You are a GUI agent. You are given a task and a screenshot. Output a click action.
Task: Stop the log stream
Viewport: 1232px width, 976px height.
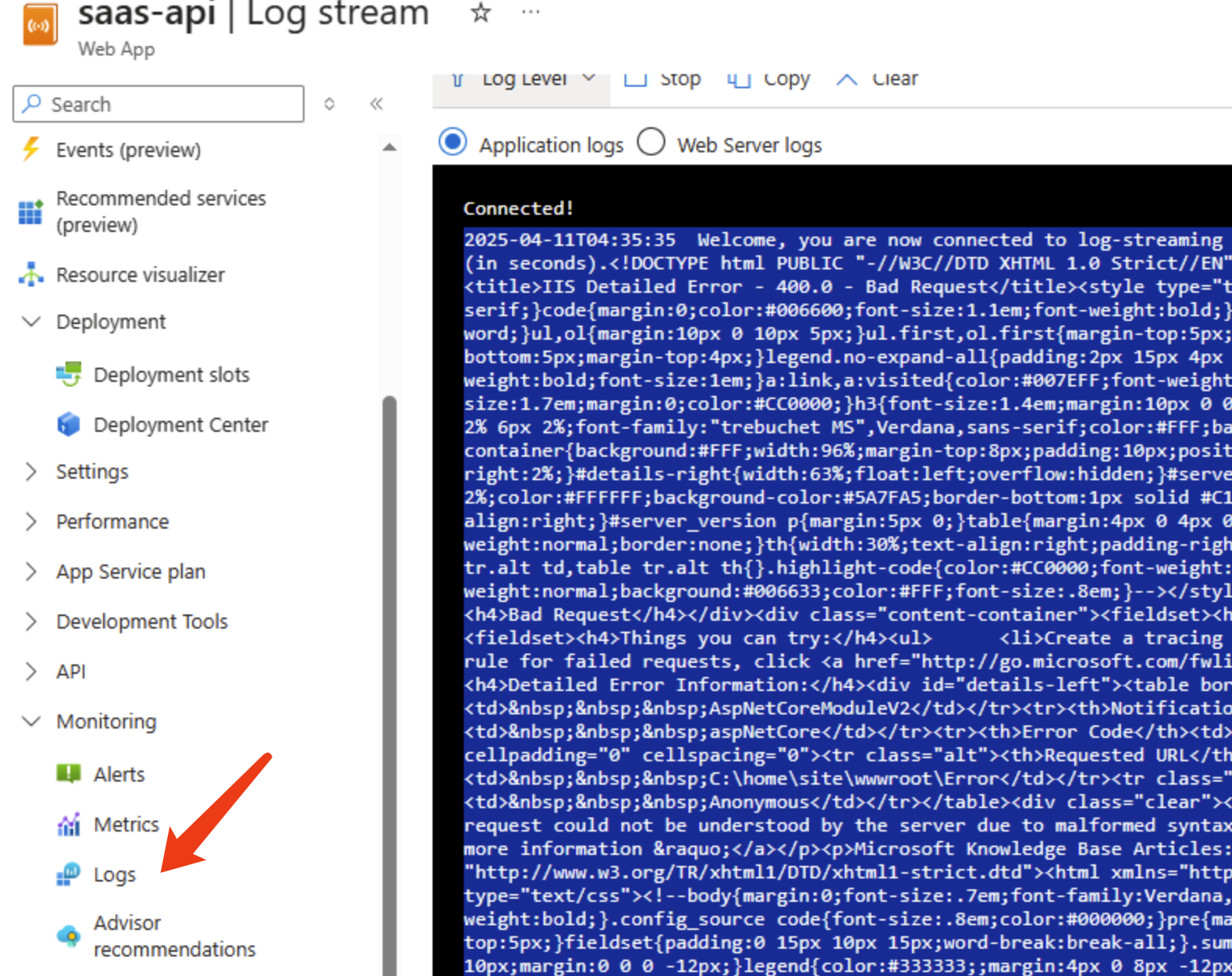click(663, 80)
